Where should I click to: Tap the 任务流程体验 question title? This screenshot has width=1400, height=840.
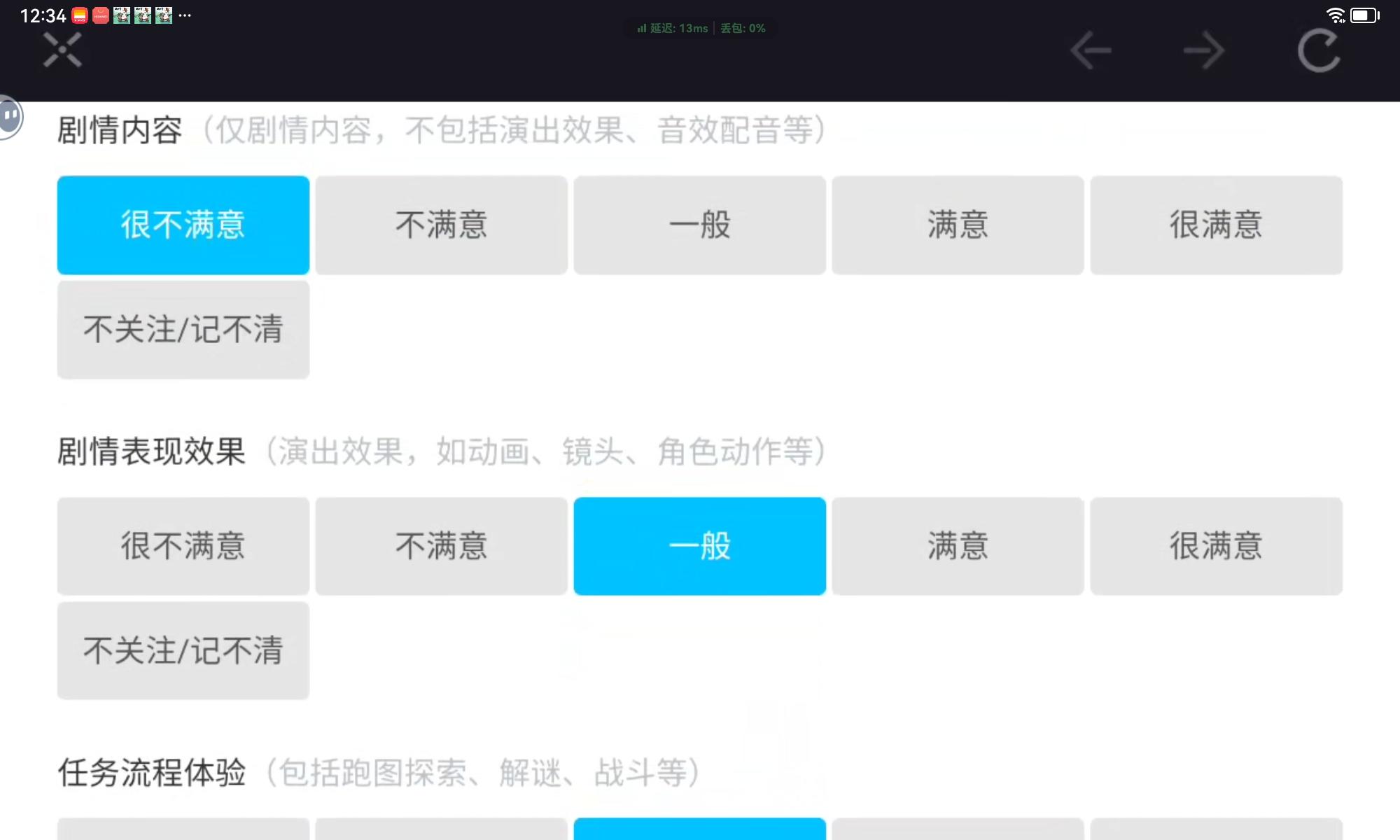[151, 773]
